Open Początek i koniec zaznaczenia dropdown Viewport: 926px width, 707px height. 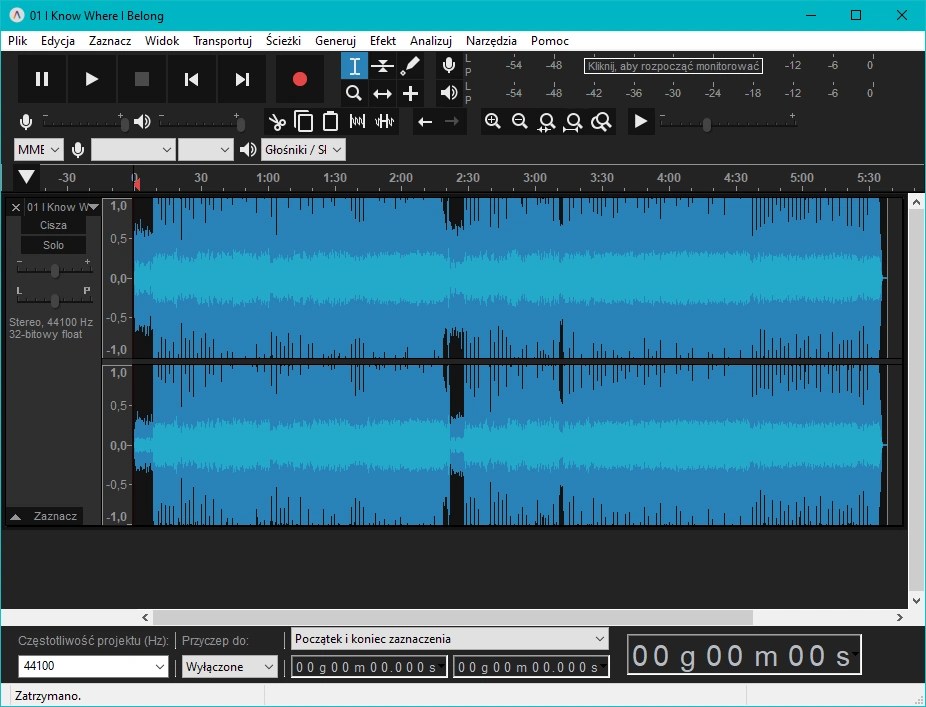(x=450, y=638)
